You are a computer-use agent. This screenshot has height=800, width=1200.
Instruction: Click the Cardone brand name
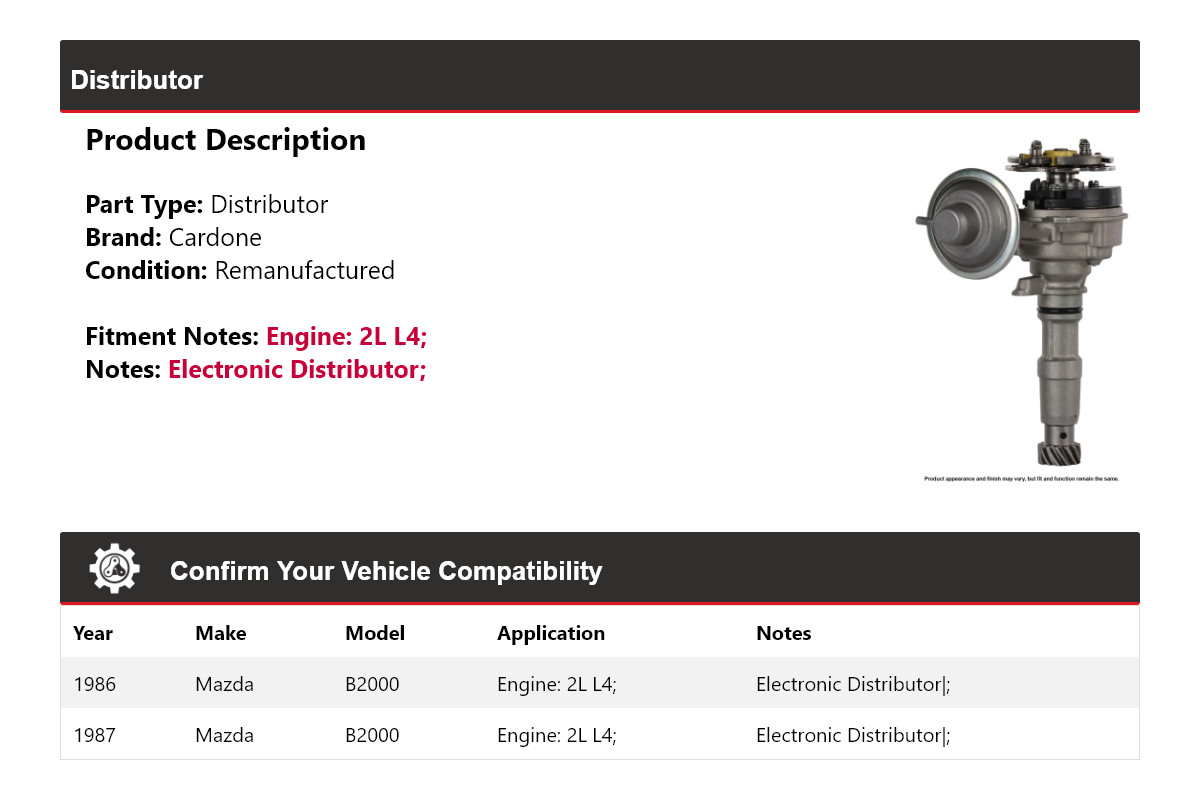coord(215,238)
